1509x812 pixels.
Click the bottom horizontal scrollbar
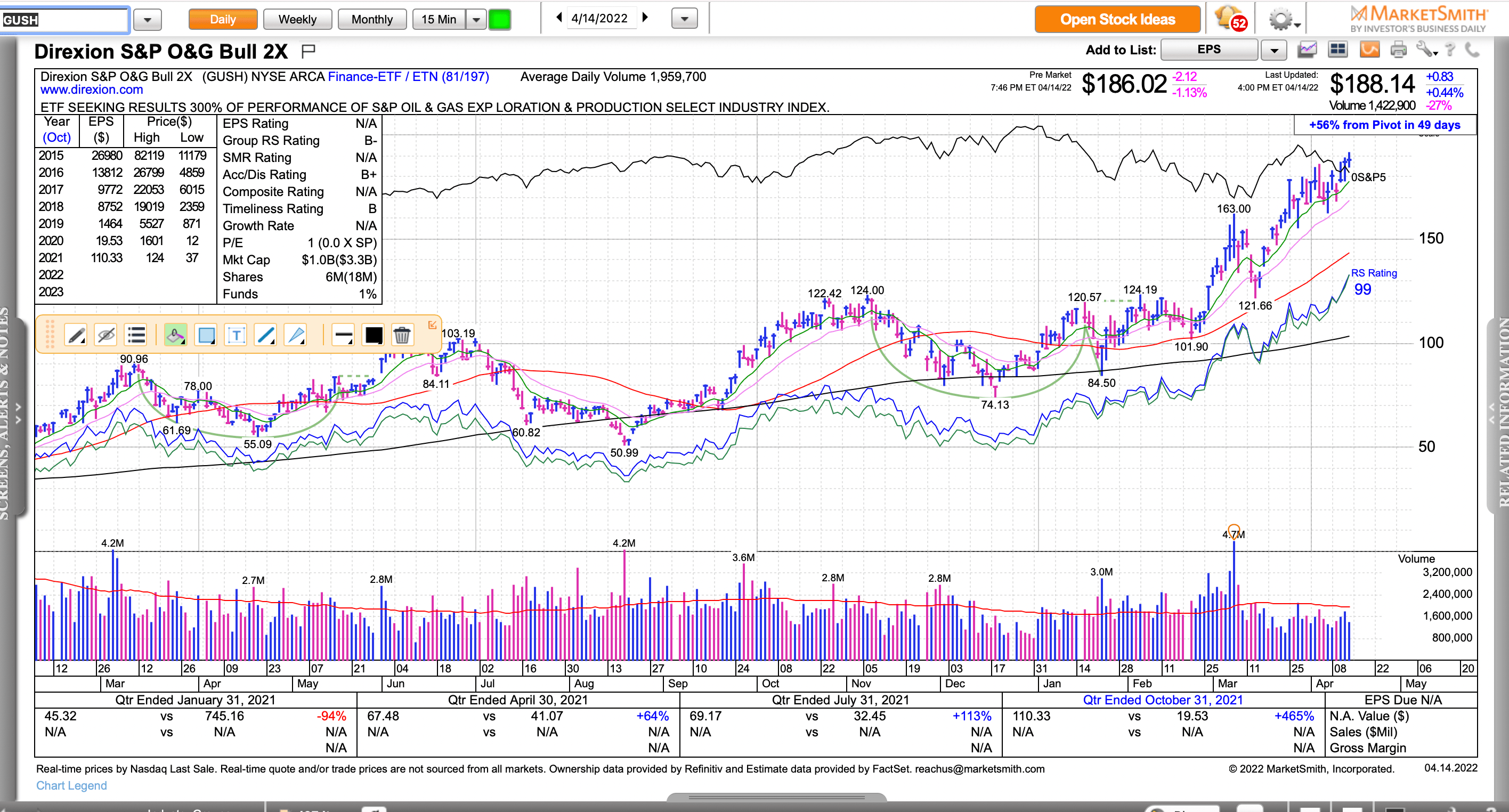pyautogui.click(x=776, y=798)
